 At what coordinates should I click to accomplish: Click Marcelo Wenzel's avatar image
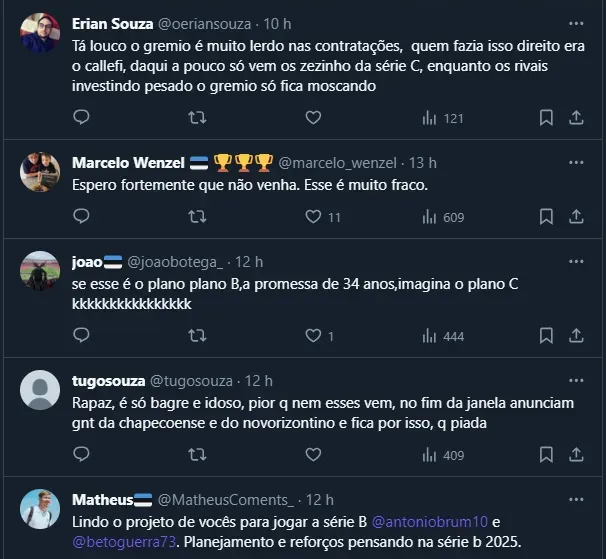pyautogui.click(x=40, y=172)
